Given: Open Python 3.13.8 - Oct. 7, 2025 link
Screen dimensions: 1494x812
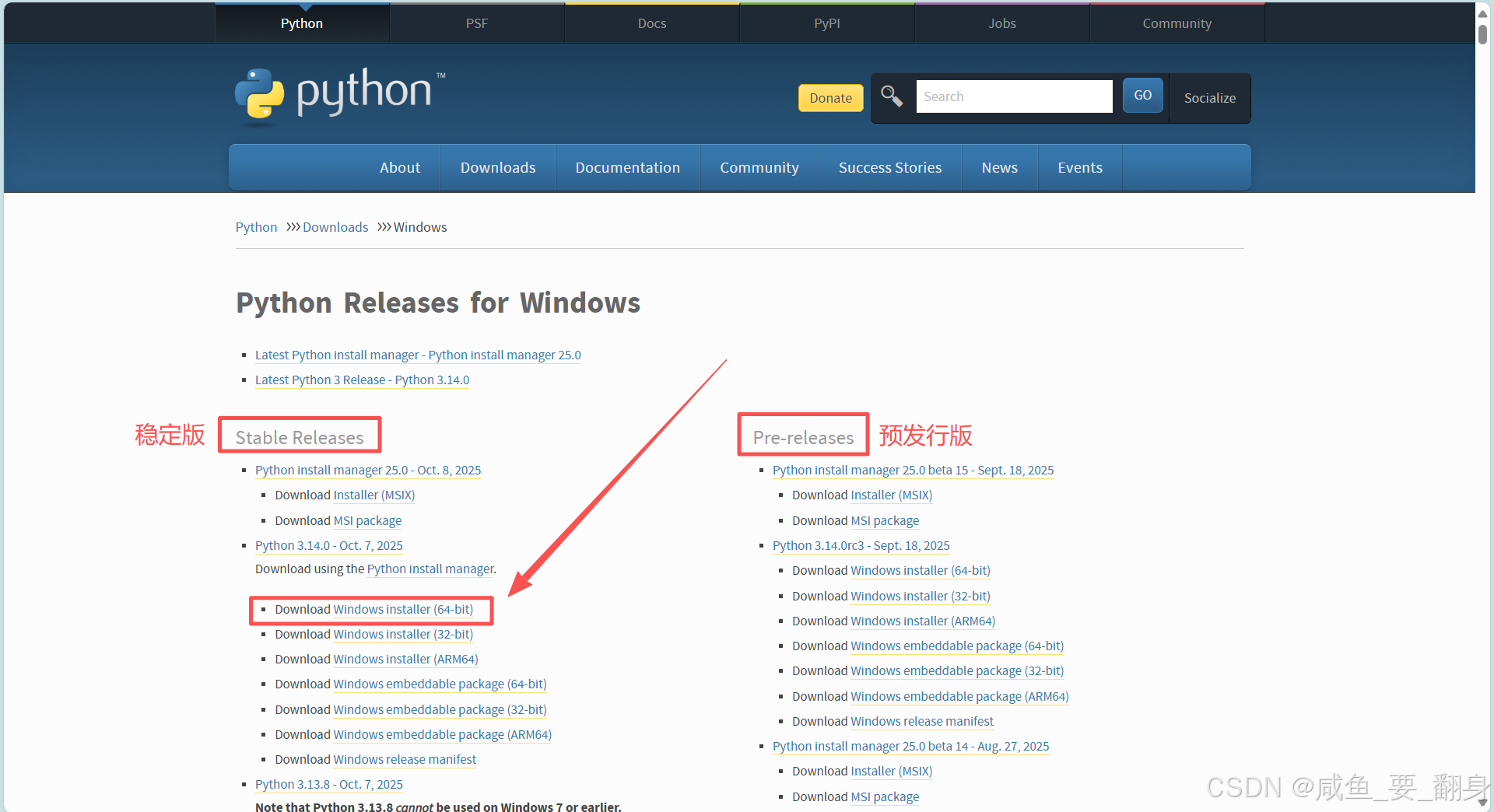Looking at the screenshot, I should 329,784.
